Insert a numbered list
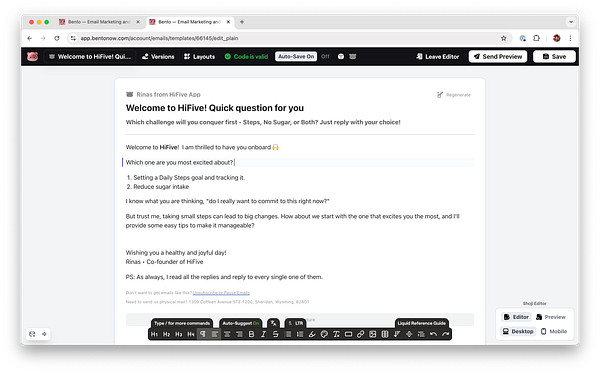The height and width of the screenshot is (373, 600). [x=300, y=334]
